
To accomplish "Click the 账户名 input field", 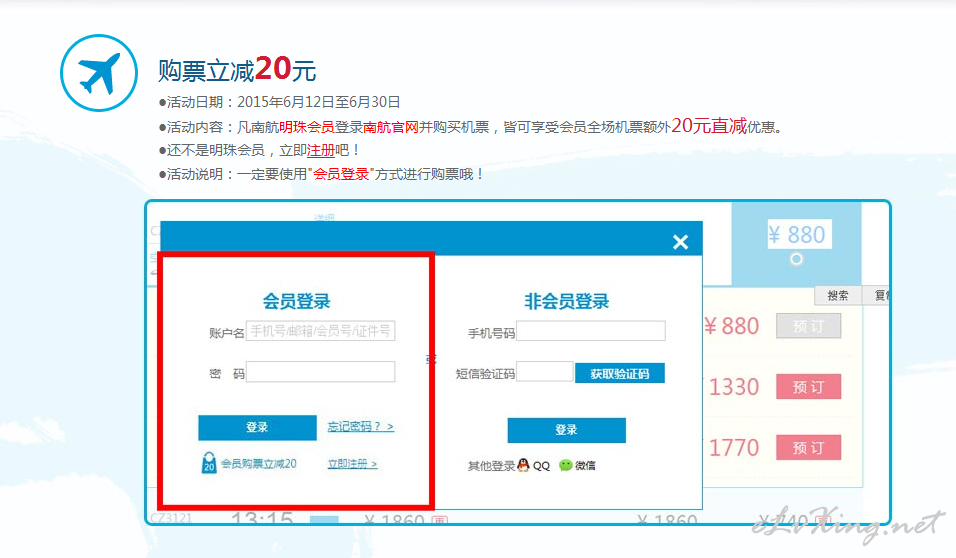I will (321, 331).
